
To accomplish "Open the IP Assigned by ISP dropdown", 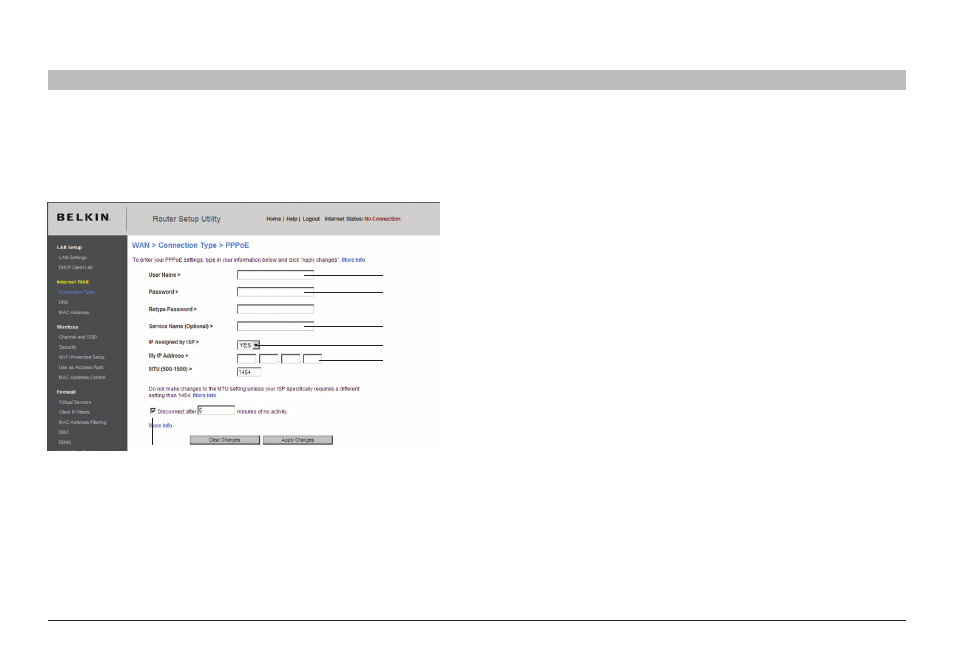I will pos(248,345).
